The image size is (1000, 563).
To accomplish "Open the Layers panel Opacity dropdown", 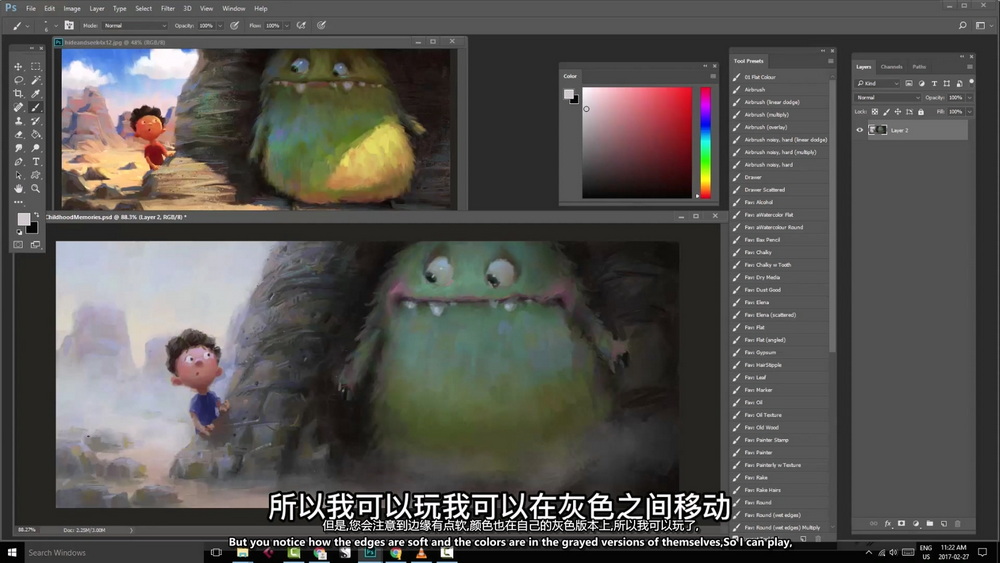I will click(970, 98).
